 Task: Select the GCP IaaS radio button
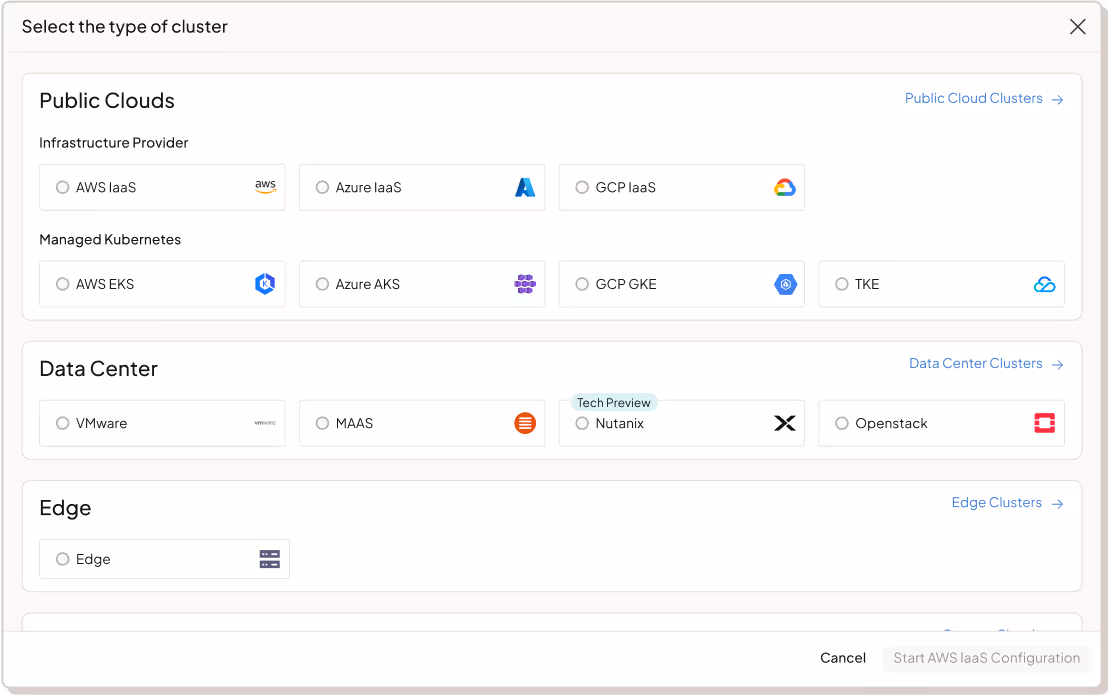pyautogui.click(x=582, y=187)
